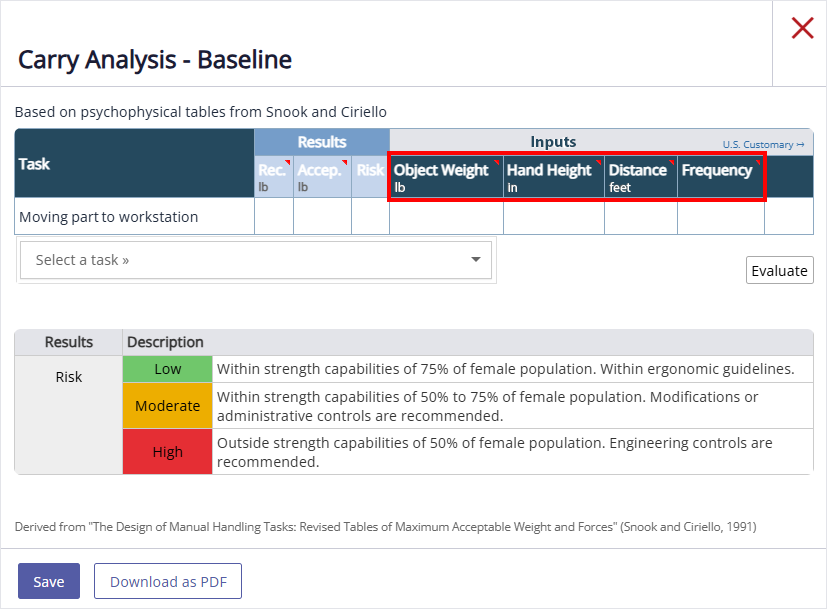Save the carry analysis
The image size is (827, 609).
click(x=48, y=581)
